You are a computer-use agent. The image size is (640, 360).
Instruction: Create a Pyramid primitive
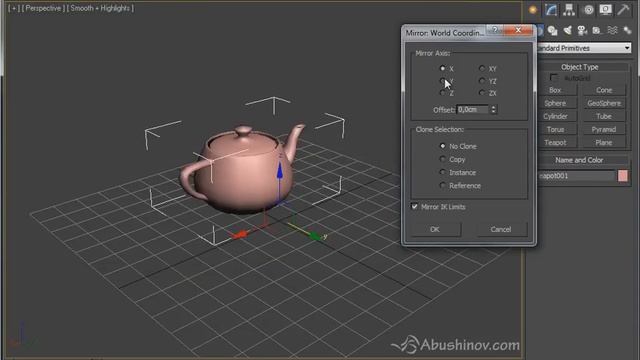coord(604,129)
